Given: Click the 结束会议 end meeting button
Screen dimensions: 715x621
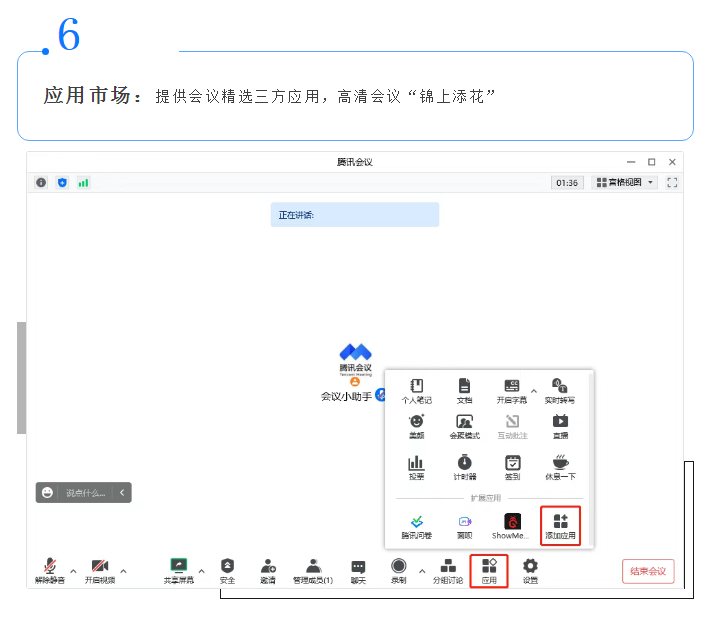Looking at the screenshot, I should tap(648, 571).
